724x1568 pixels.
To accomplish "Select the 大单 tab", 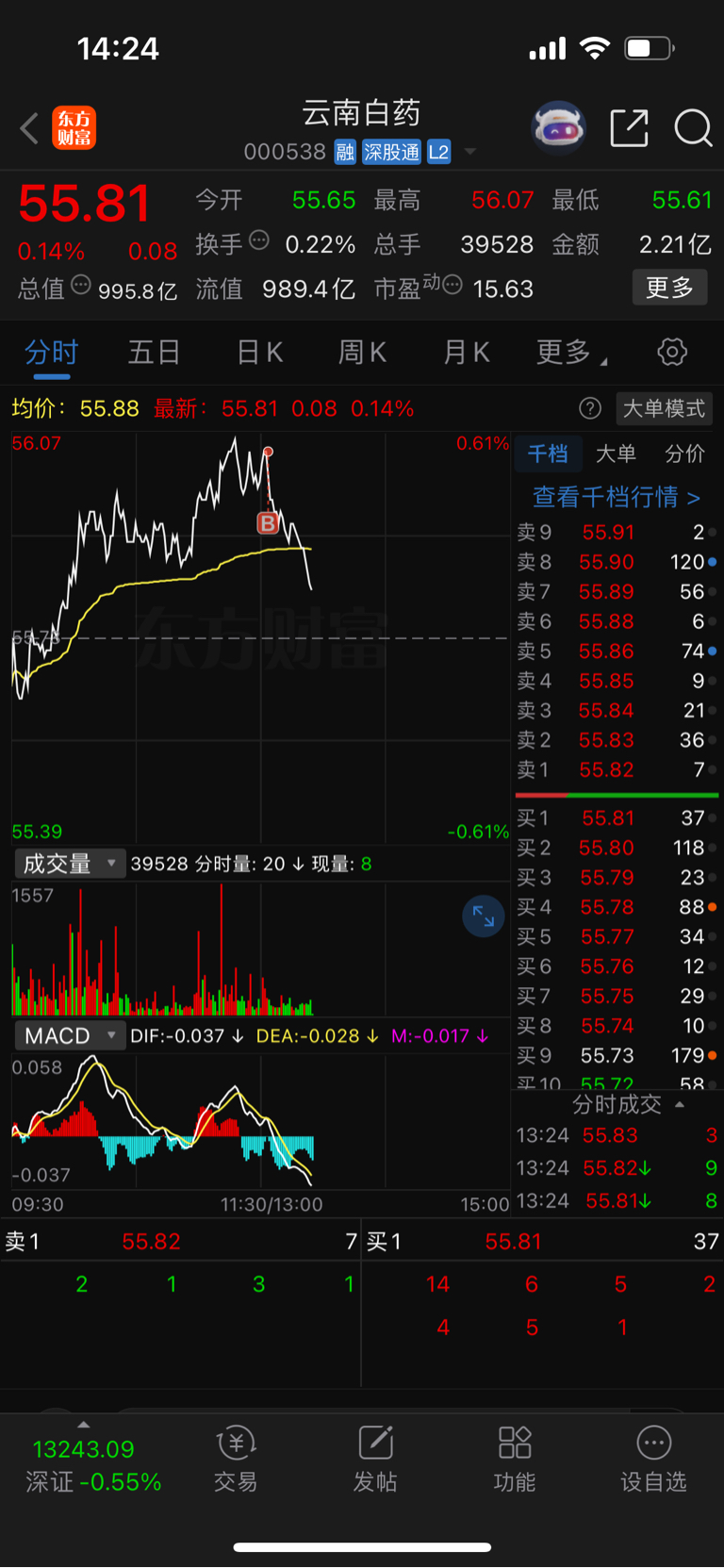I will coord(616,454).
